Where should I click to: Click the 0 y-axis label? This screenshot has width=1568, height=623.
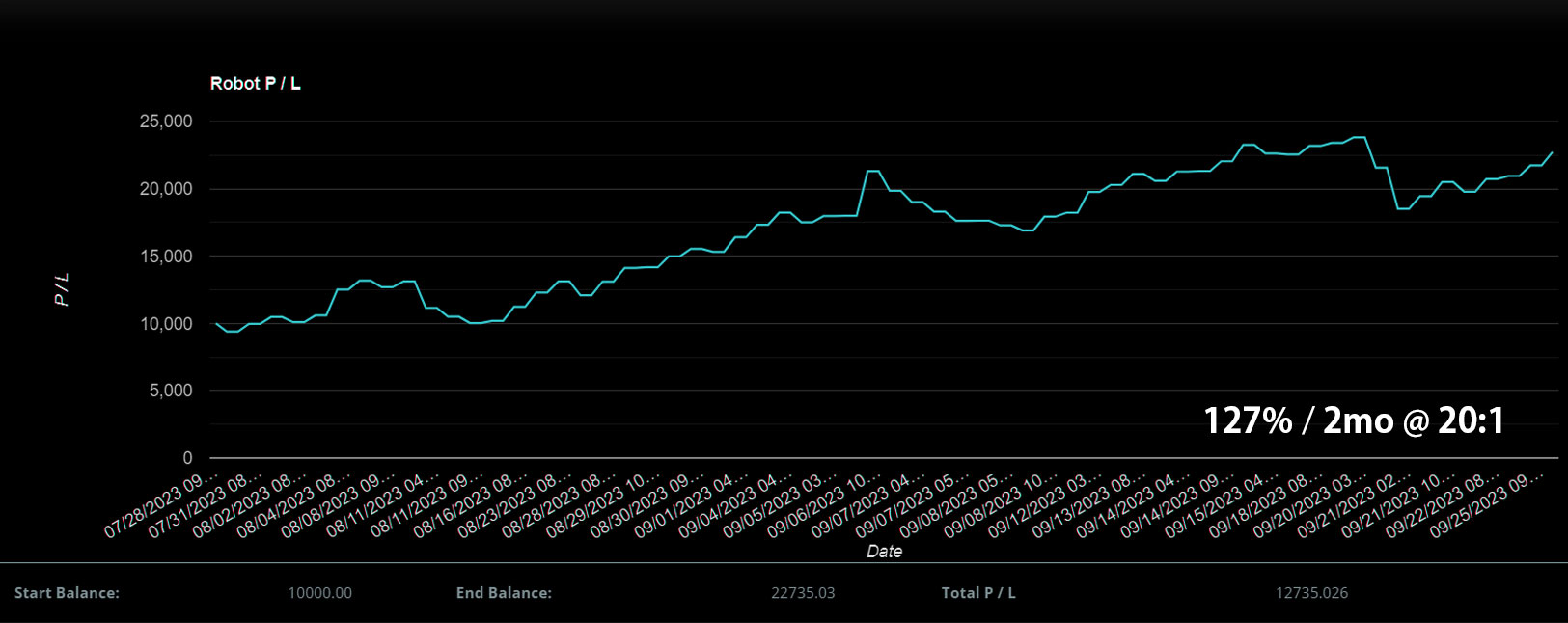pos(187,458)
